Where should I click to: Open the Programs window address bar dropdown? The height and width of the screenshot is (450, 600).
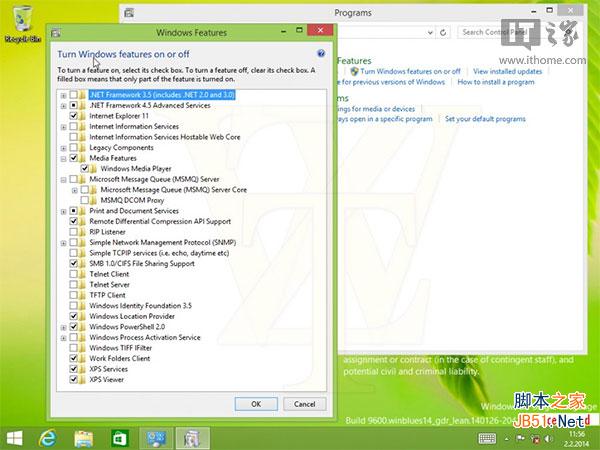(x=430, y=33)
